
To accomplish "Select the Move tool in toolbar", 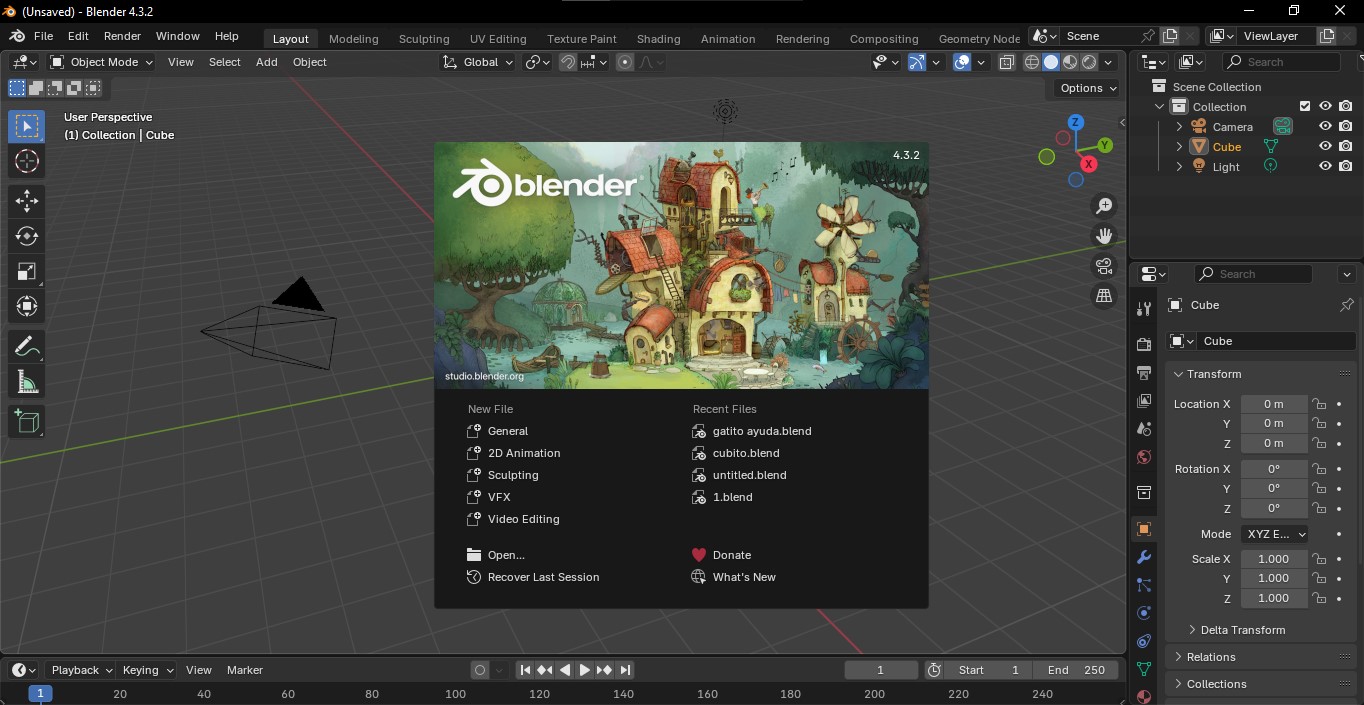I will coord(27,200).
